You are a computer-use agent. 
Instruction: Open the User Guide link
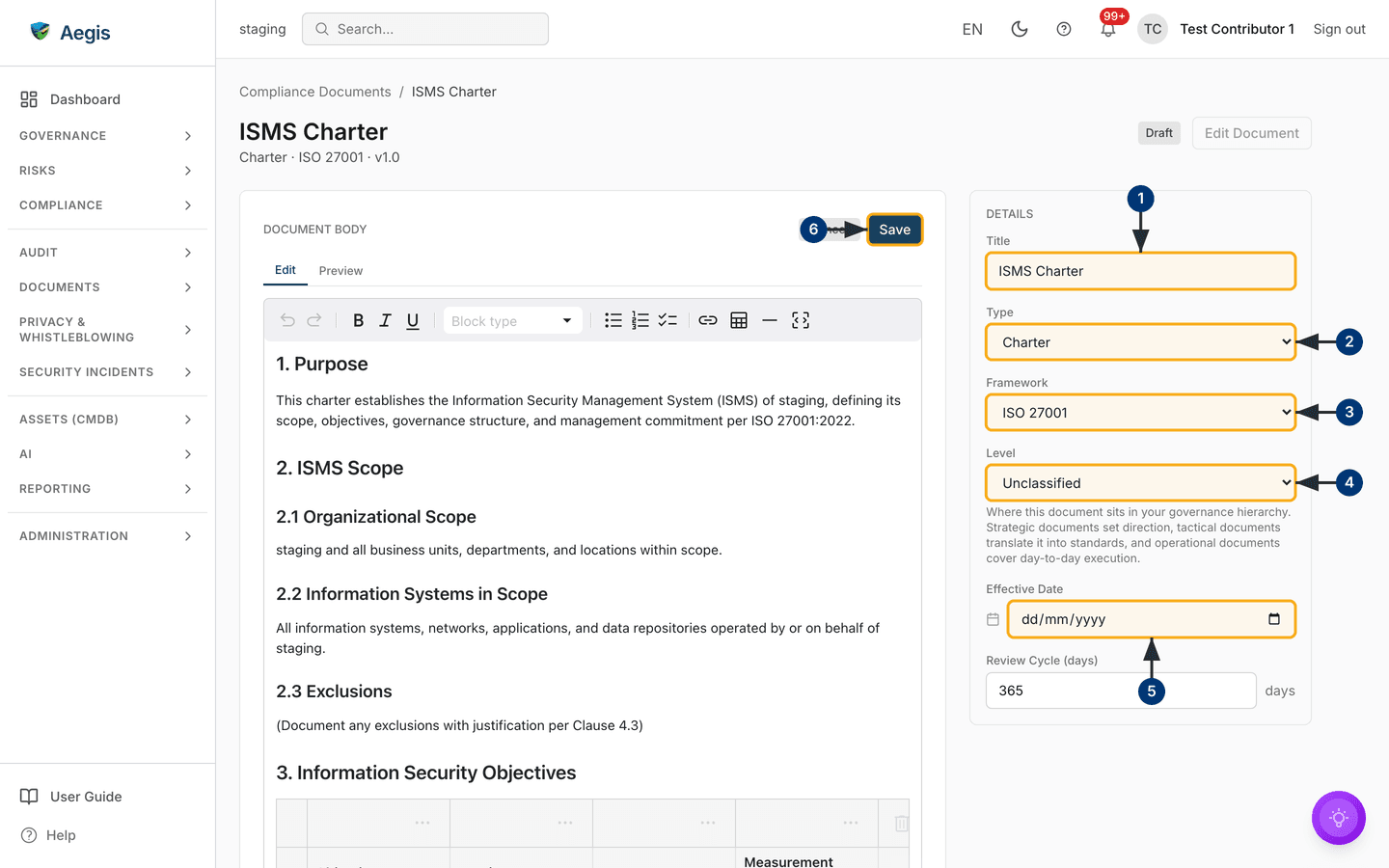pos(86,797)
